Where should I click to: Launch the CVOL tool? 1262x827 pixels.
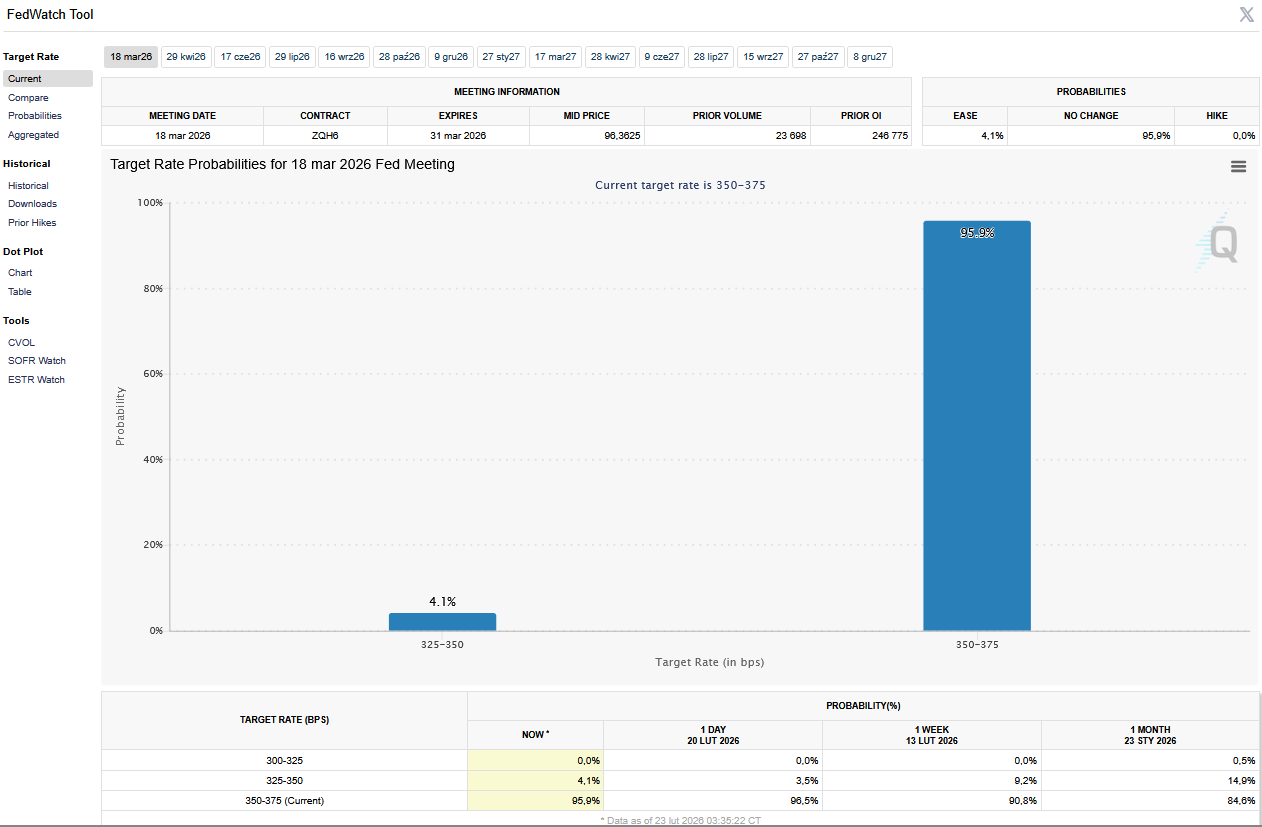[x=21, y=343]
